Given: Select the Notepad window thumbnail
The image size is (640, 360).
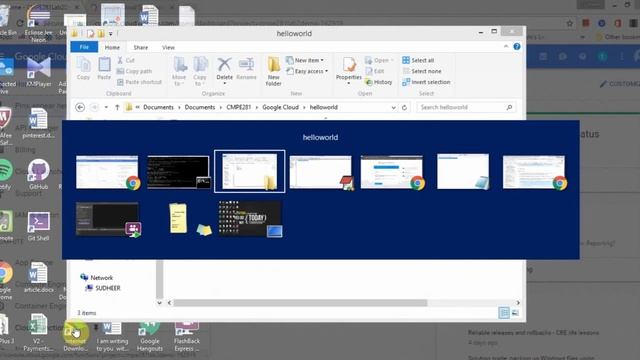Looking at the screenshot, I should [x=463, y=171].
